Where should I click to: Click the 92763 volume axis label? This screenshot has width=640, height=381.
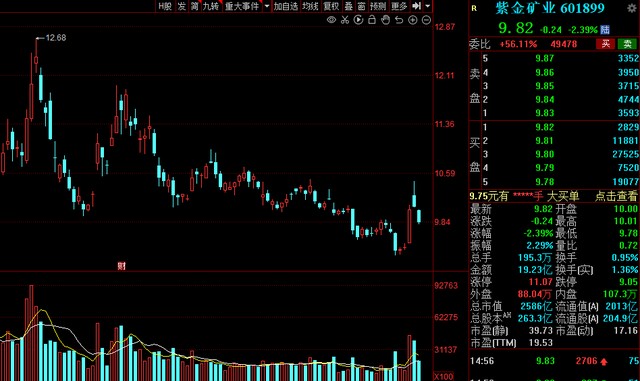click(446, 285)
